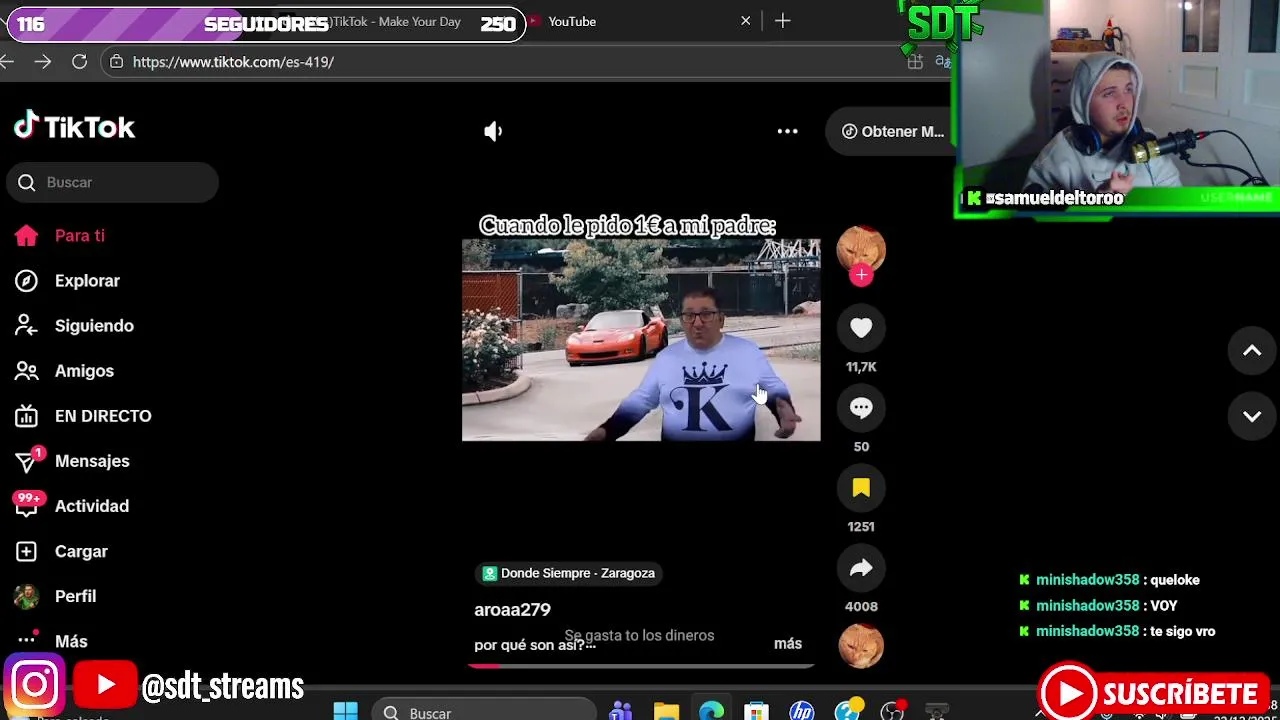1280x720 pixels.
Task: Click the Windows taskbar Buscar search box
Action: coord(484,711)
